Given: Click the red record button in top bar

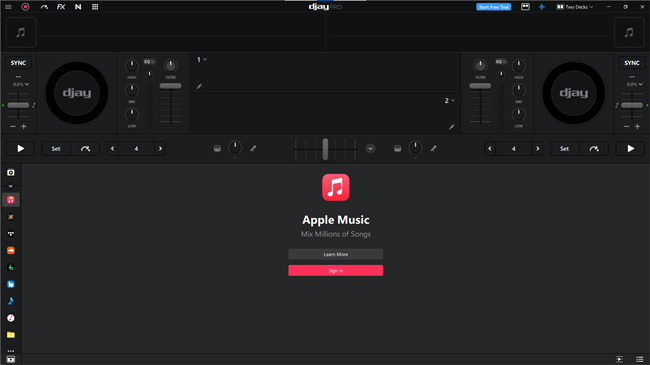Looking at the screenshot, I should tap(25, 7).
